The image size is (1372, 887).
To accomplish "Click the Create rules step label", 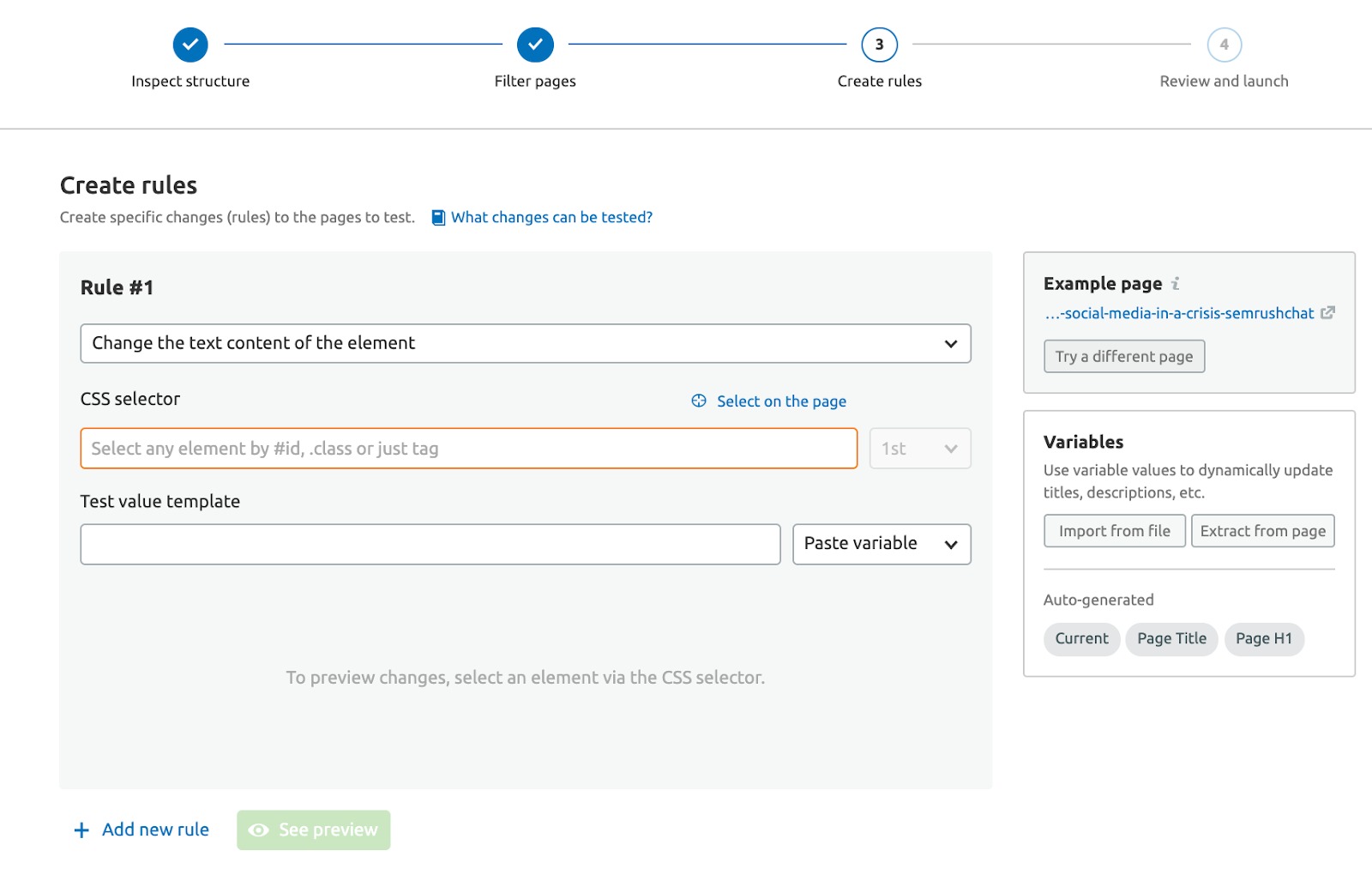I will tap(880, 81).
